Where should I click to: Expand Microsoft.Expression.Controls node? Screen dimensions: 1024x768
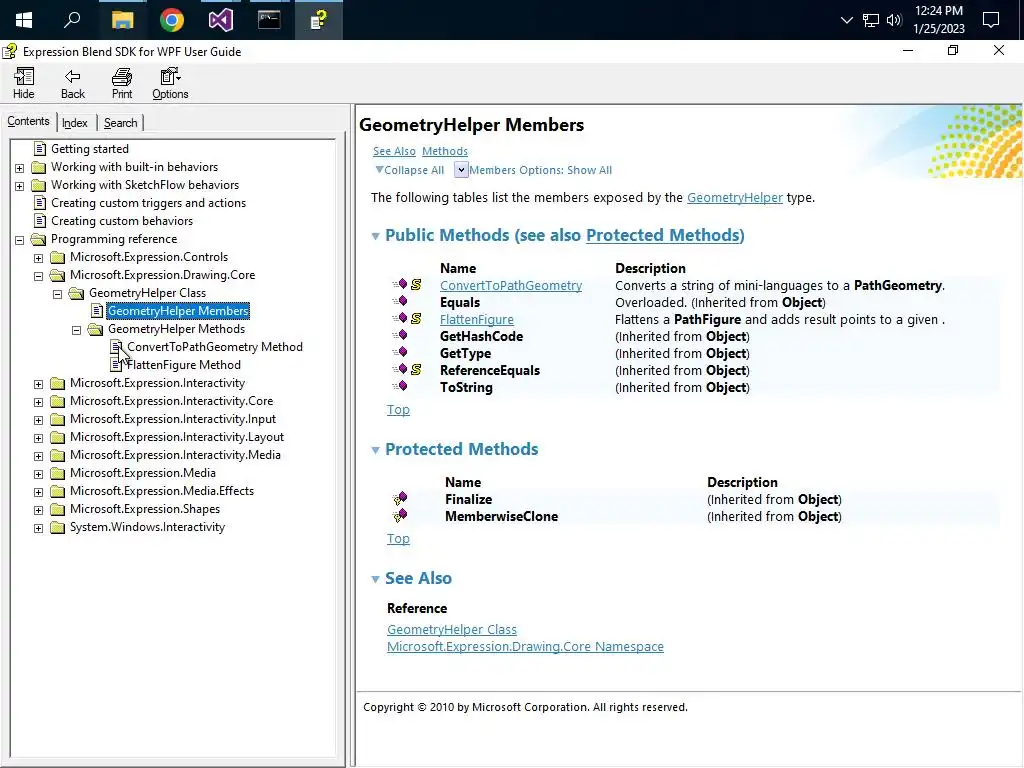point(39,258)
